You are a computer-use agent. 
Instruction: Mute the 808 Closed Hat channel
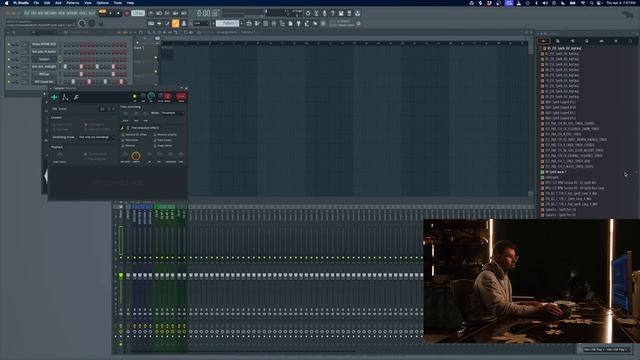tap(9, 82)
